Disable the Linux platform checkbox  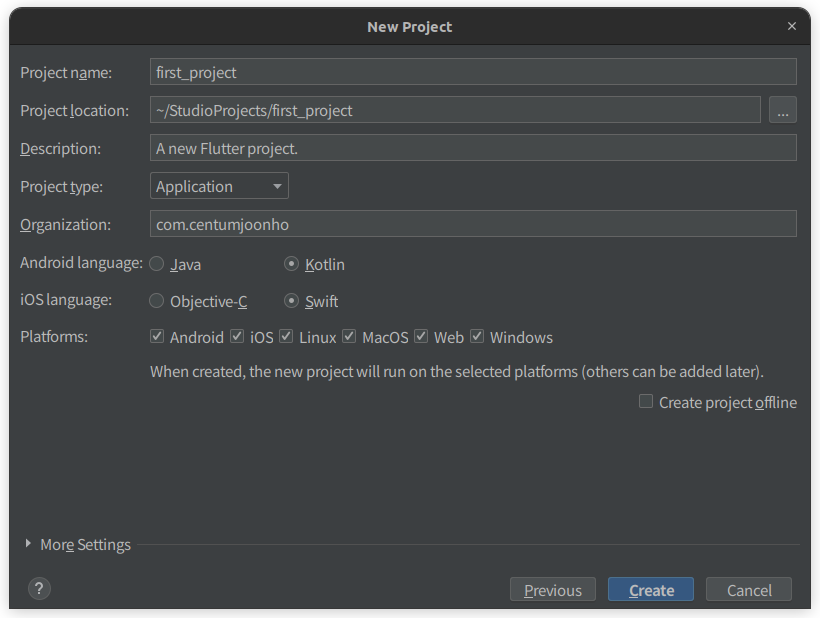[x=286, y=336]
